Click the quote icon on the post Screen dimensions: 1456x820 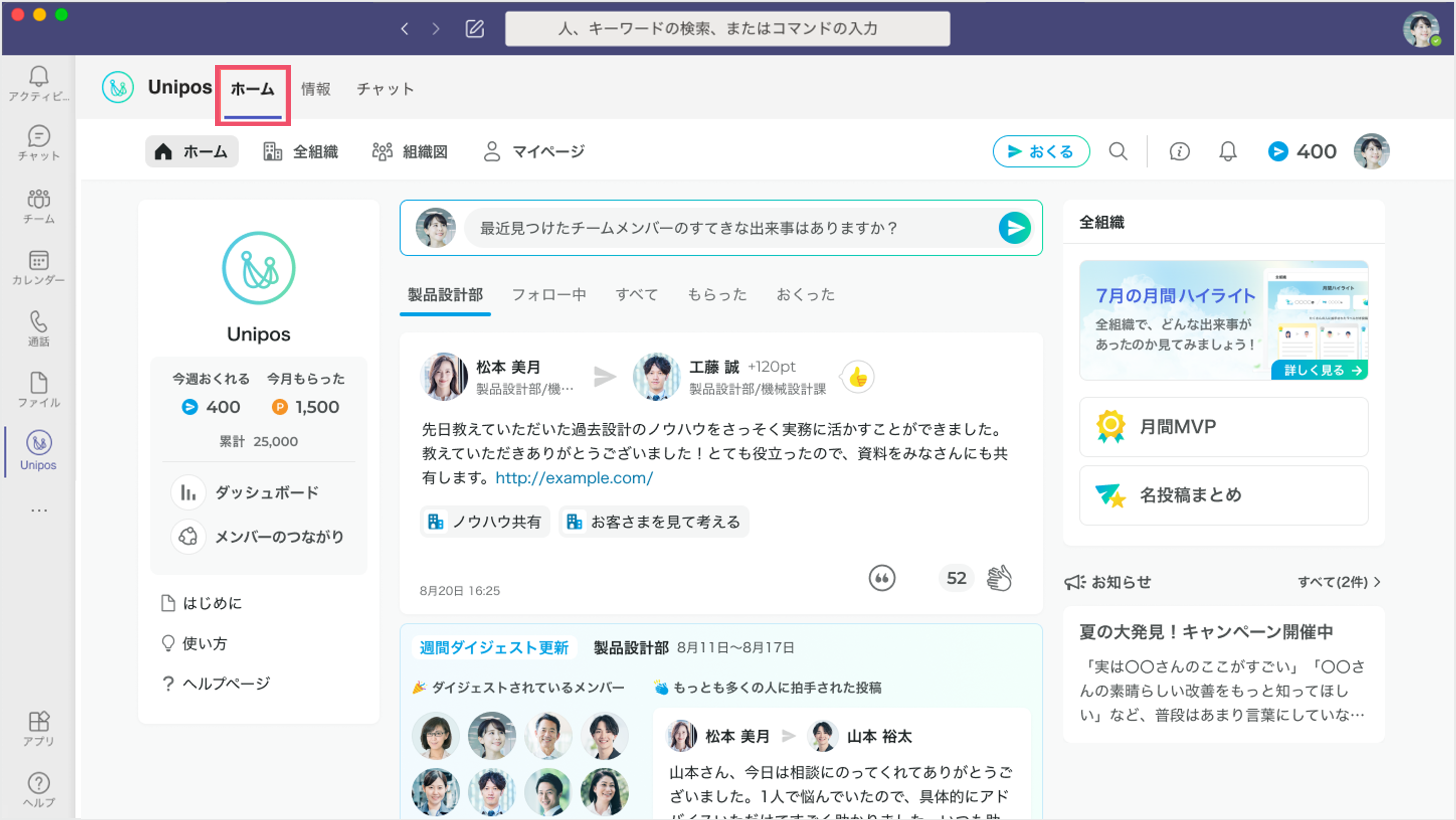coord(882,578)
